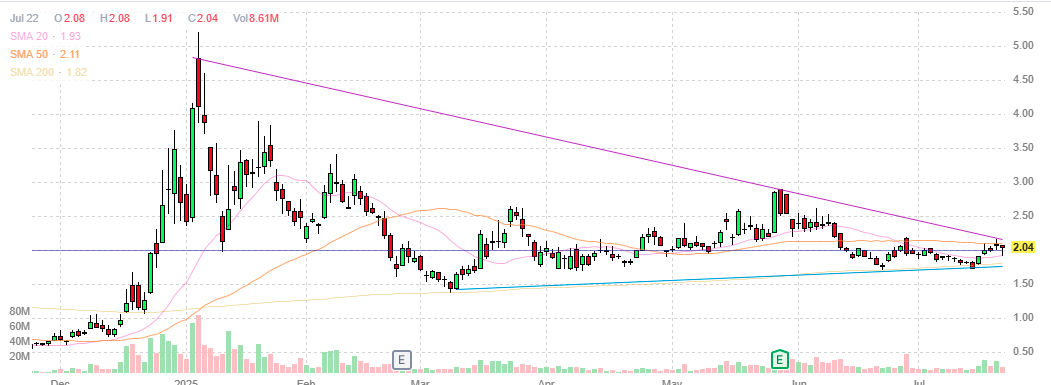Click the Feb month label

305,383
